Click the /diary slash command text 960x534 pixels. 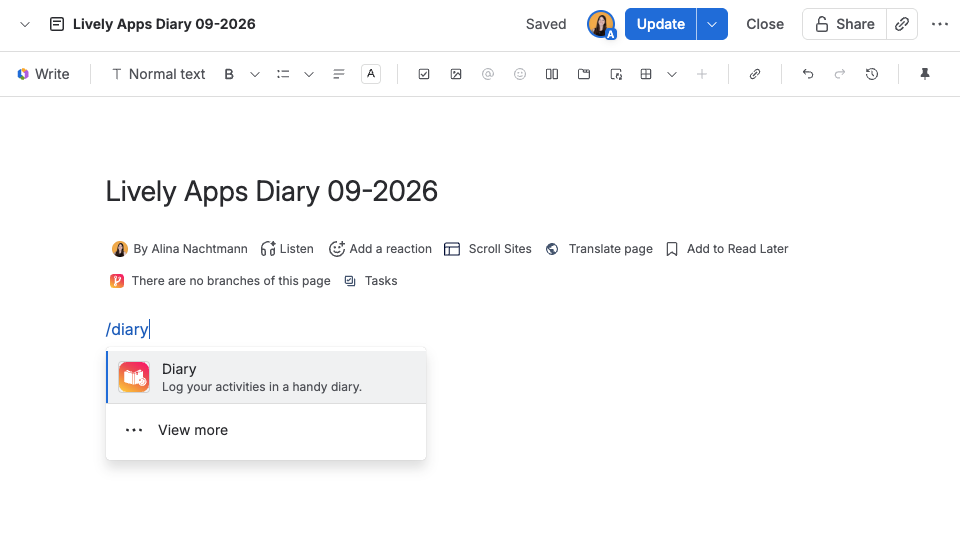point(127,329)
